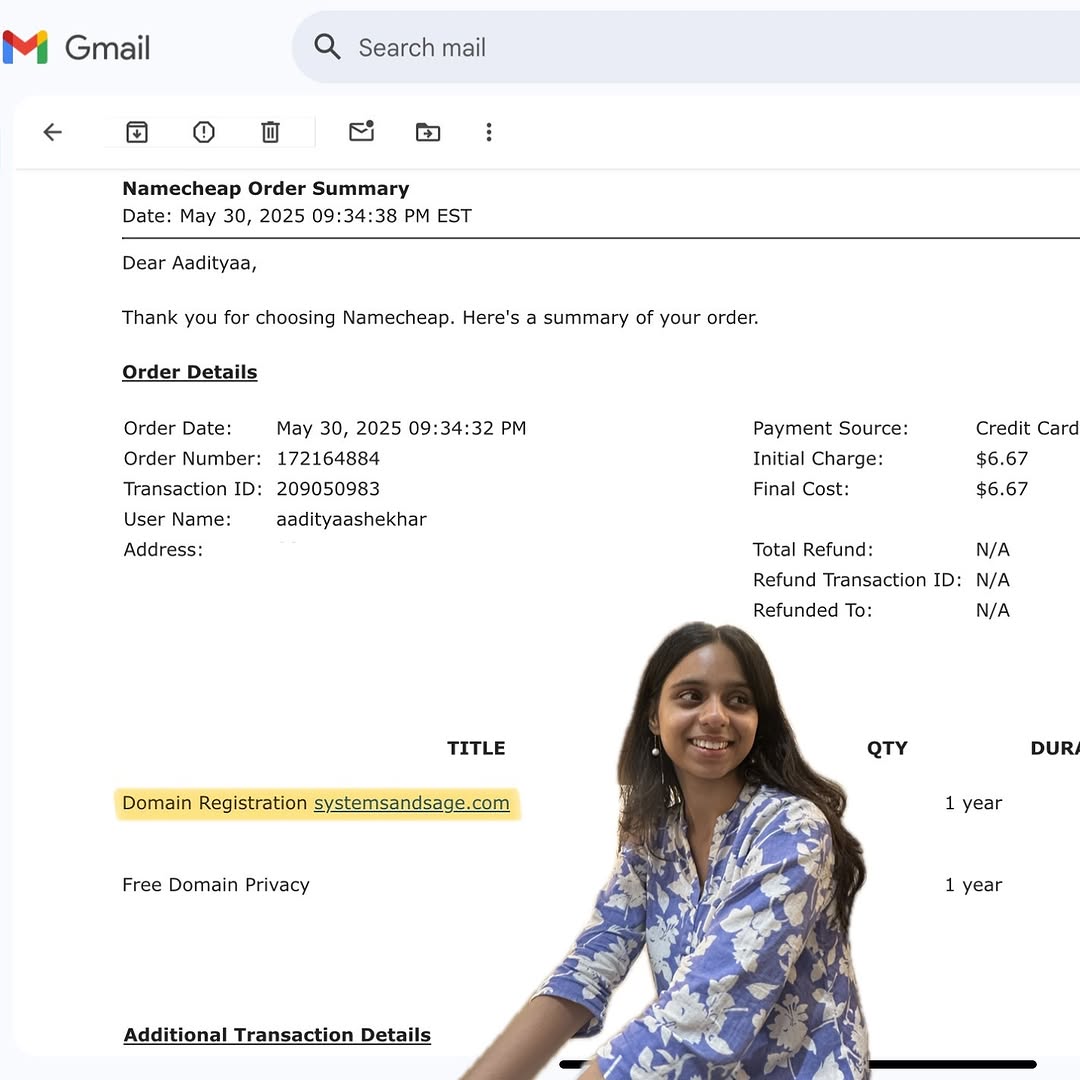Select transaction ID 209050983
The width and height of the screenshot is (1080, 1080).
coord(328,488)
